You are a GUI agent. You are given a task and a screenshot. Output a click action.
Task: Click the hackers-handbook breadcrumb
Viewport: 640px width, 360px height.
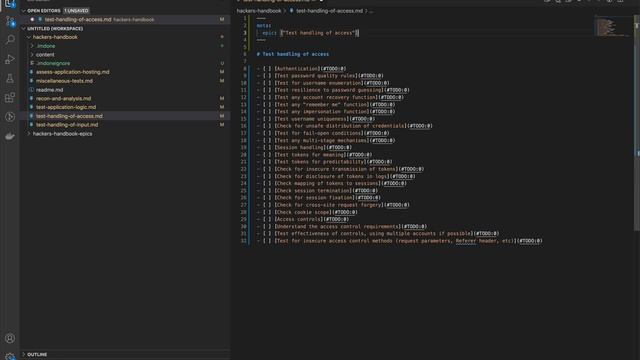259,11
